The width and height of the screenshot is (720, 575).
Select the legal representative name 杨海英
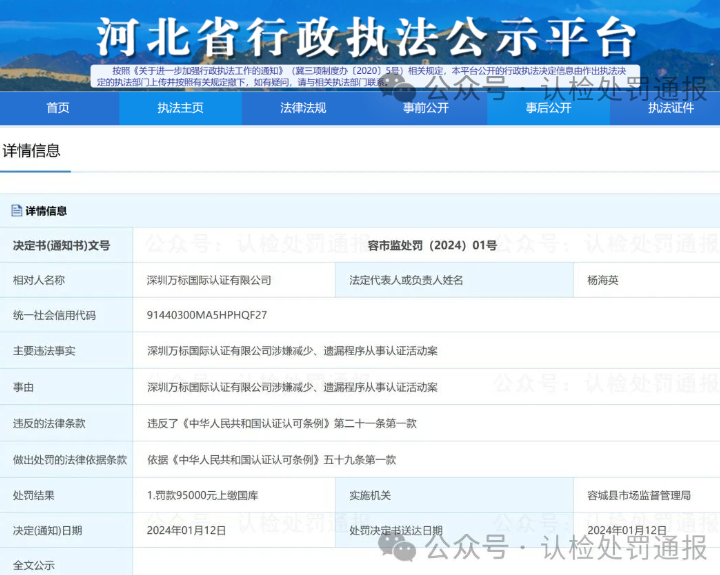coord(603,280)
